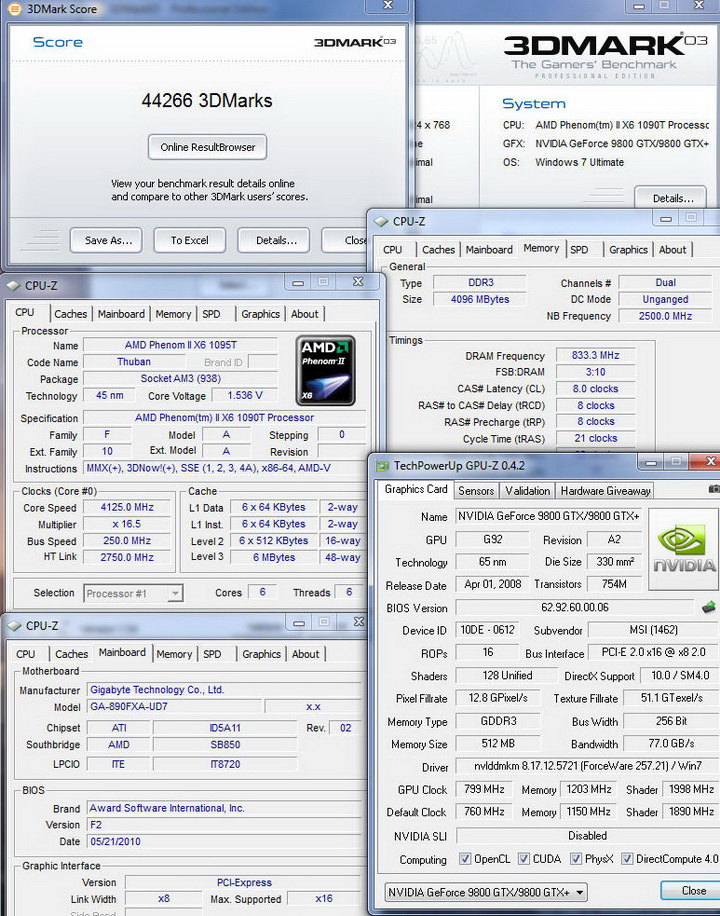Toggle the CUDA checkbox in GPU-Z
720x916 pixels.
[x=524, y=859]
